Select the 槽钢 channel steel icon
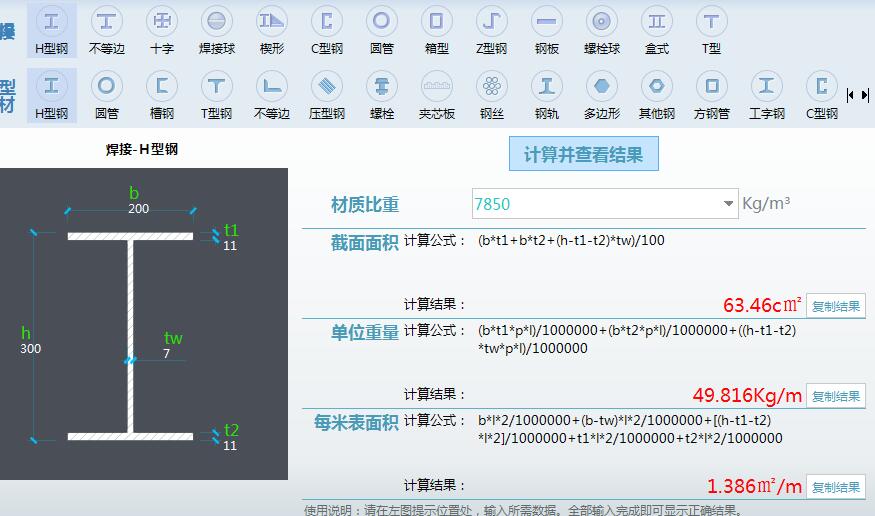The height and width of the screenshot is (516, 875). pyautogui.click(x=162, y=95)
